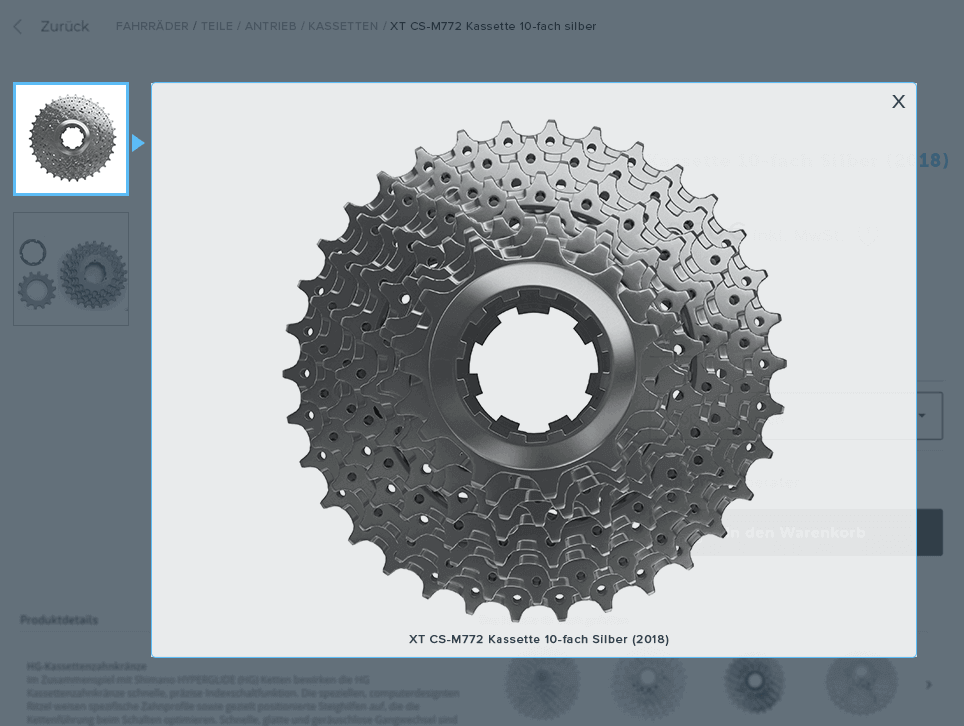964x726 pixels.
Task: Open the Produktdetails section heading
Action: coord(59,620)
